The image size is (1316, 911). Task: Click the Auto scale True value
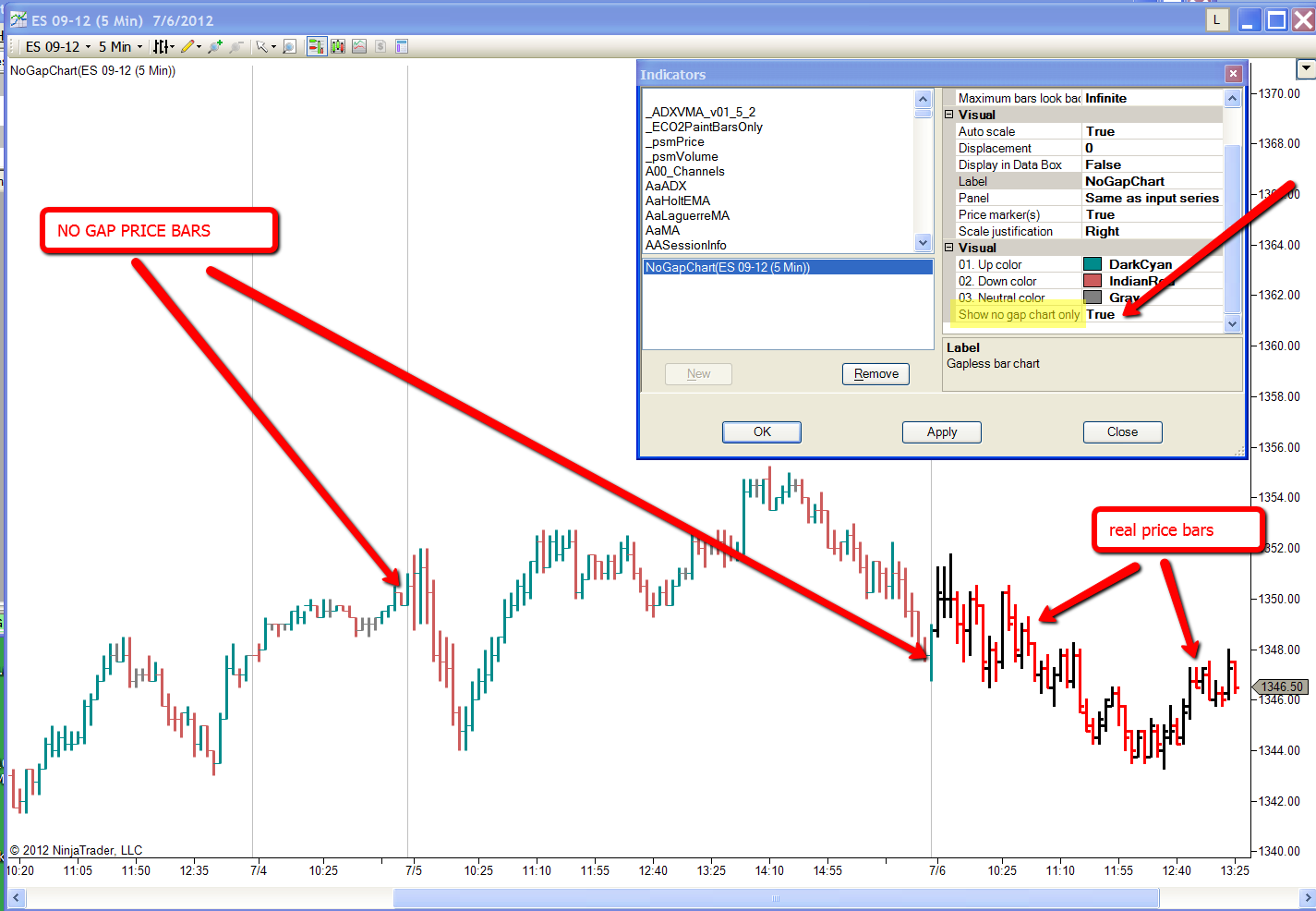point(1153,131)
